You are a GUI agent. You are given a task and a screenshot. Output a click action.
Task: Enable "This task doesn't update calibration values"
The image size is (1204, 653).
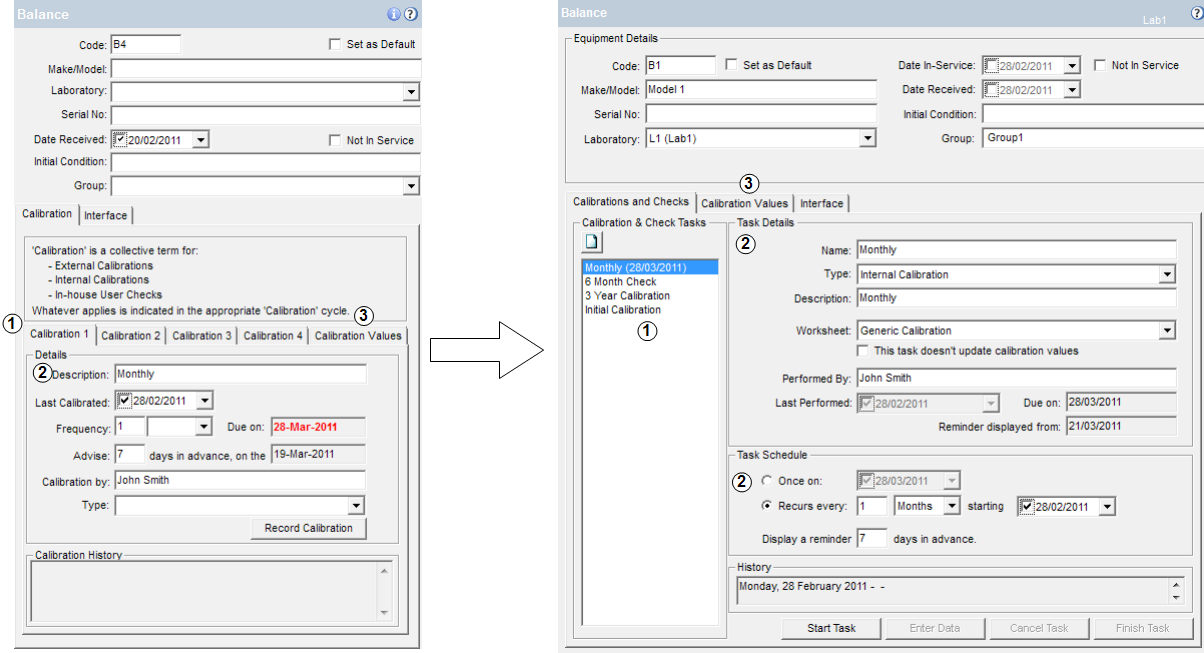864,351
